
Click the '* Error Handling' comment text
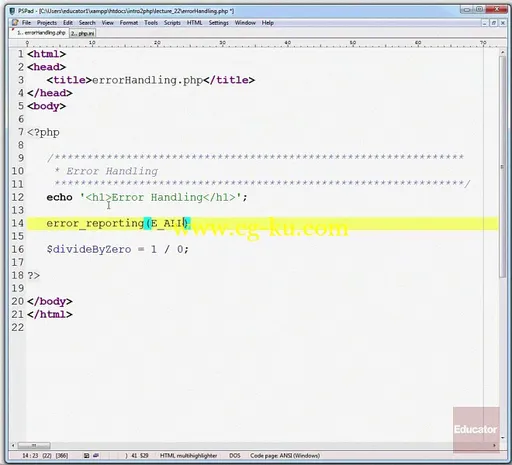106,171
